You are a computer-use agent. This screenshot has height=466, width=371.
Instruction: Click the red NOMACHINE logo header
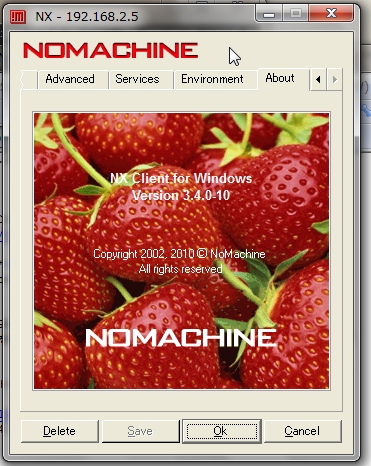111,51
